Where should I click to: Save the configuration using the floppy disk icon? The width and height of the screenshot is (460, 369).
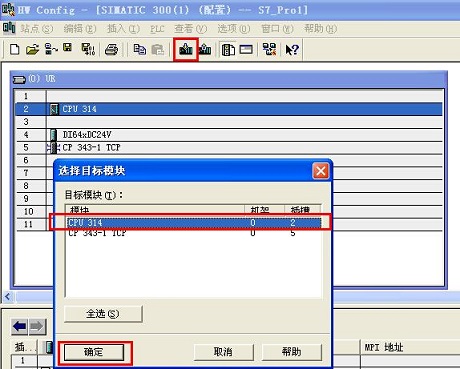(x=68, y=48)
